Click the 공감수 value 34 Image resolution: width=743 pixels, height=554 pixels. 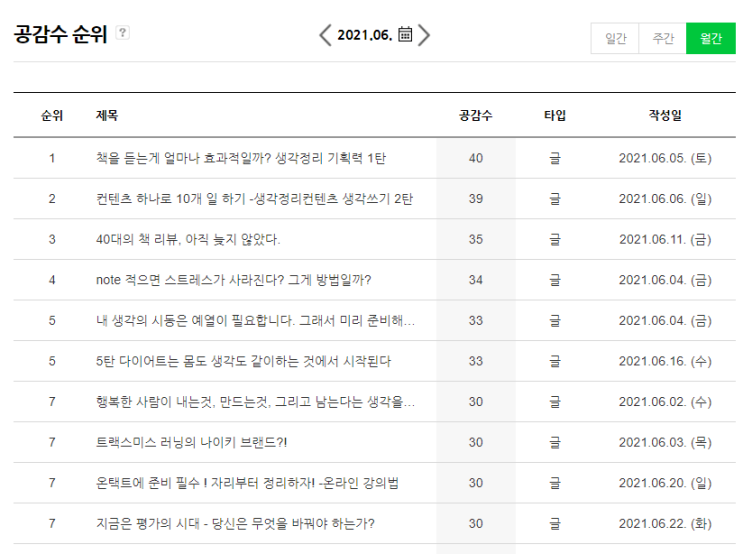(x=476, y=280)
